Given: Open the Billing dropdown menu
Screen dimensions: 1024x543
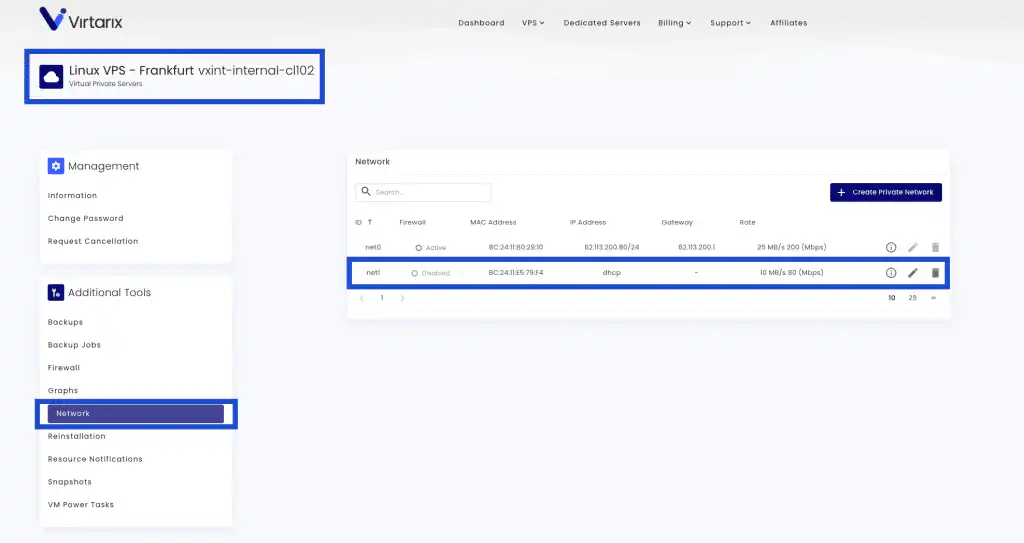Looking at the screenshot, I should (x=674, y=23).
